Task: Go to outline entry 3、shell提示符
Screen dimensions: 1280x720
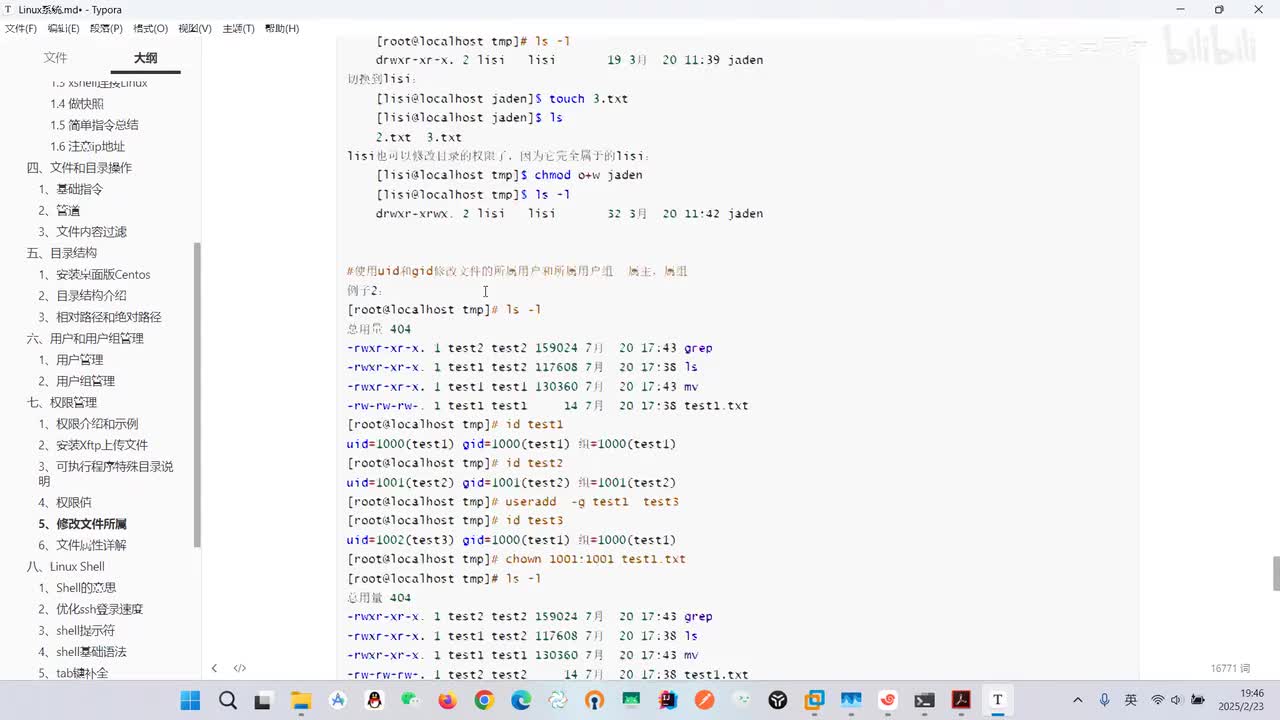Action: [x=77, y=630]
